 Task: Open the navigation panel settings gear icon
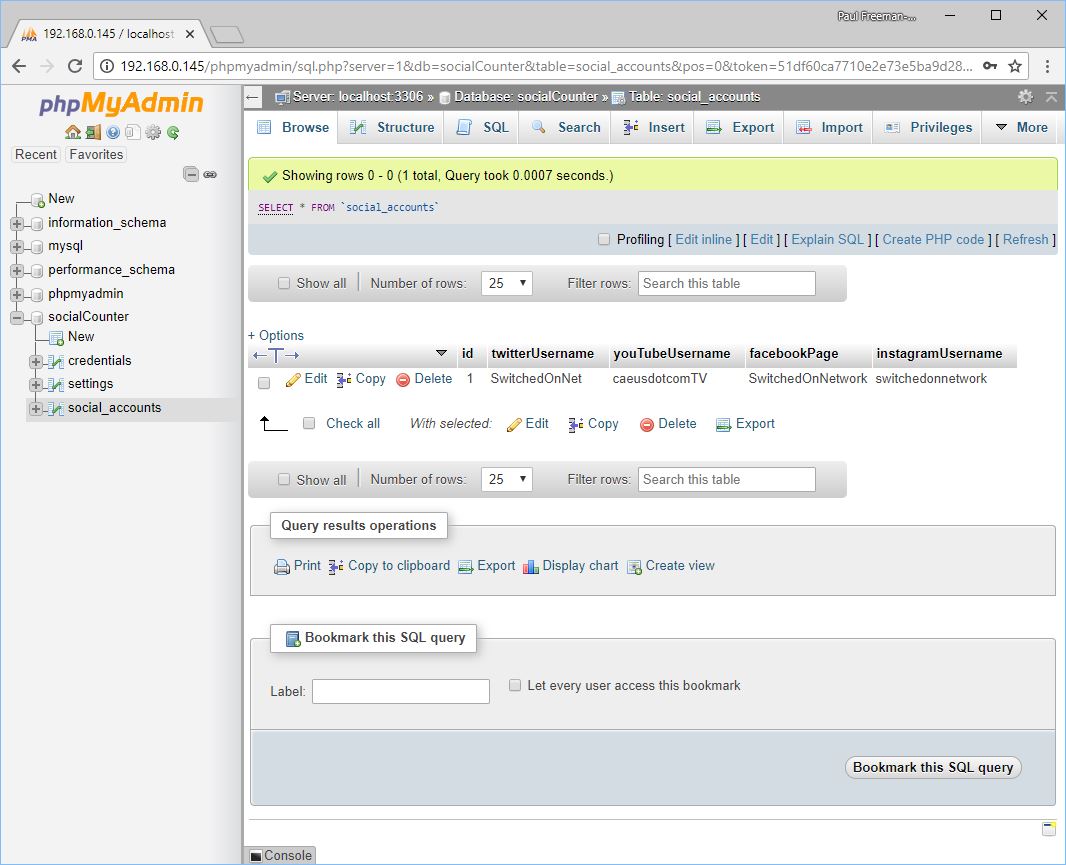153,132
